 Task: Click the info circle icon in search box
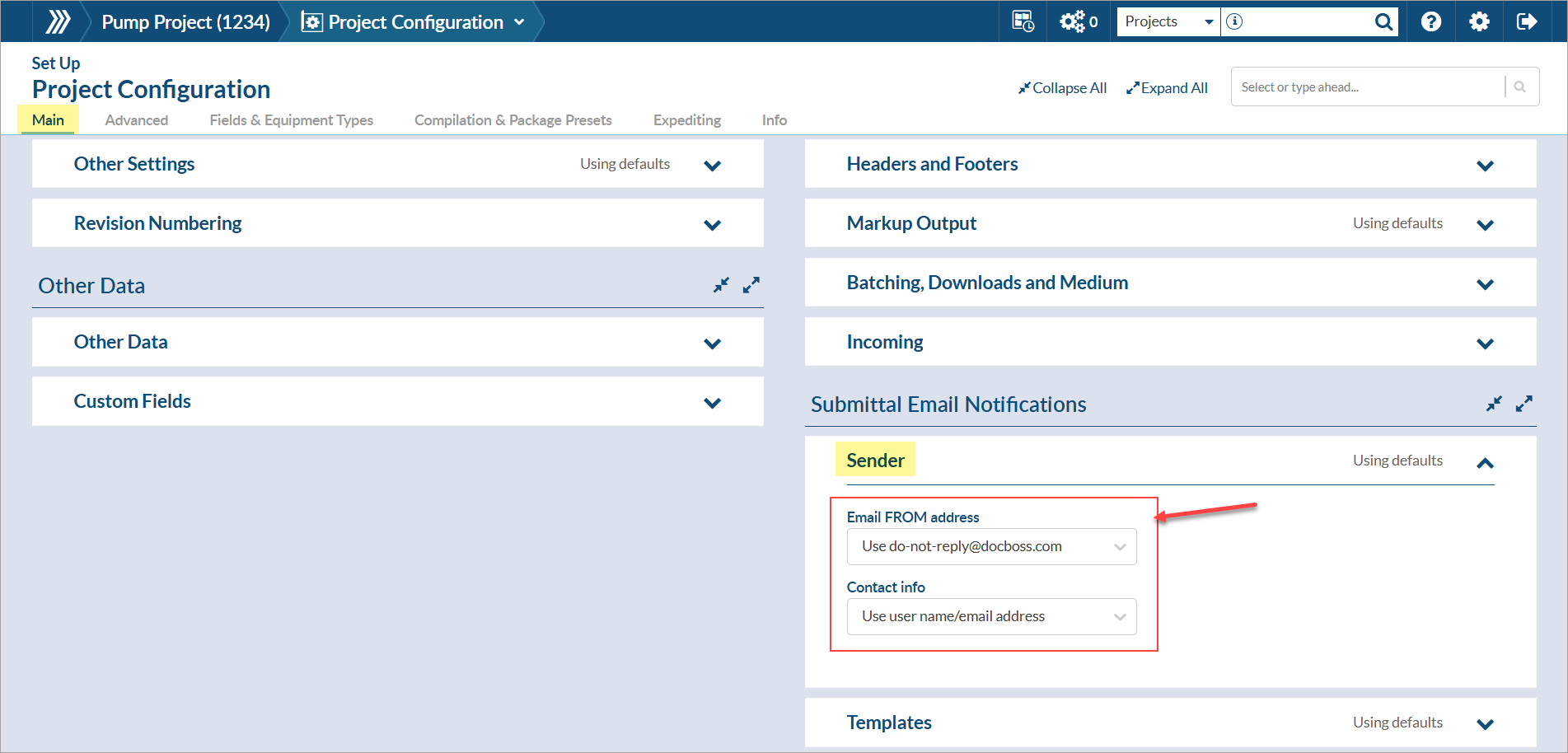point(1234,21)
